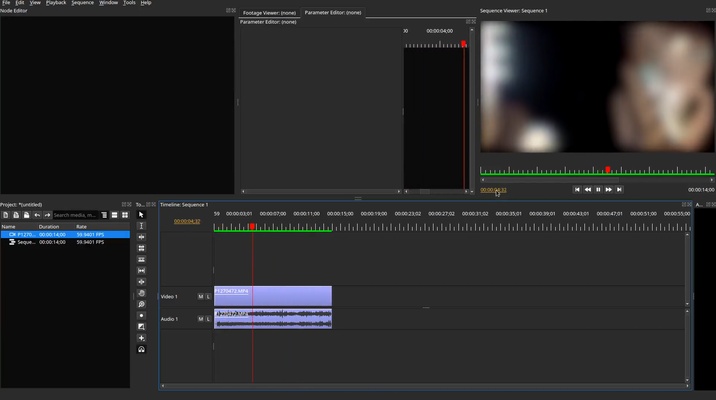Go to end in Sequence Viewer
This screenshot has width=716, height=400.
coord(619,189)
